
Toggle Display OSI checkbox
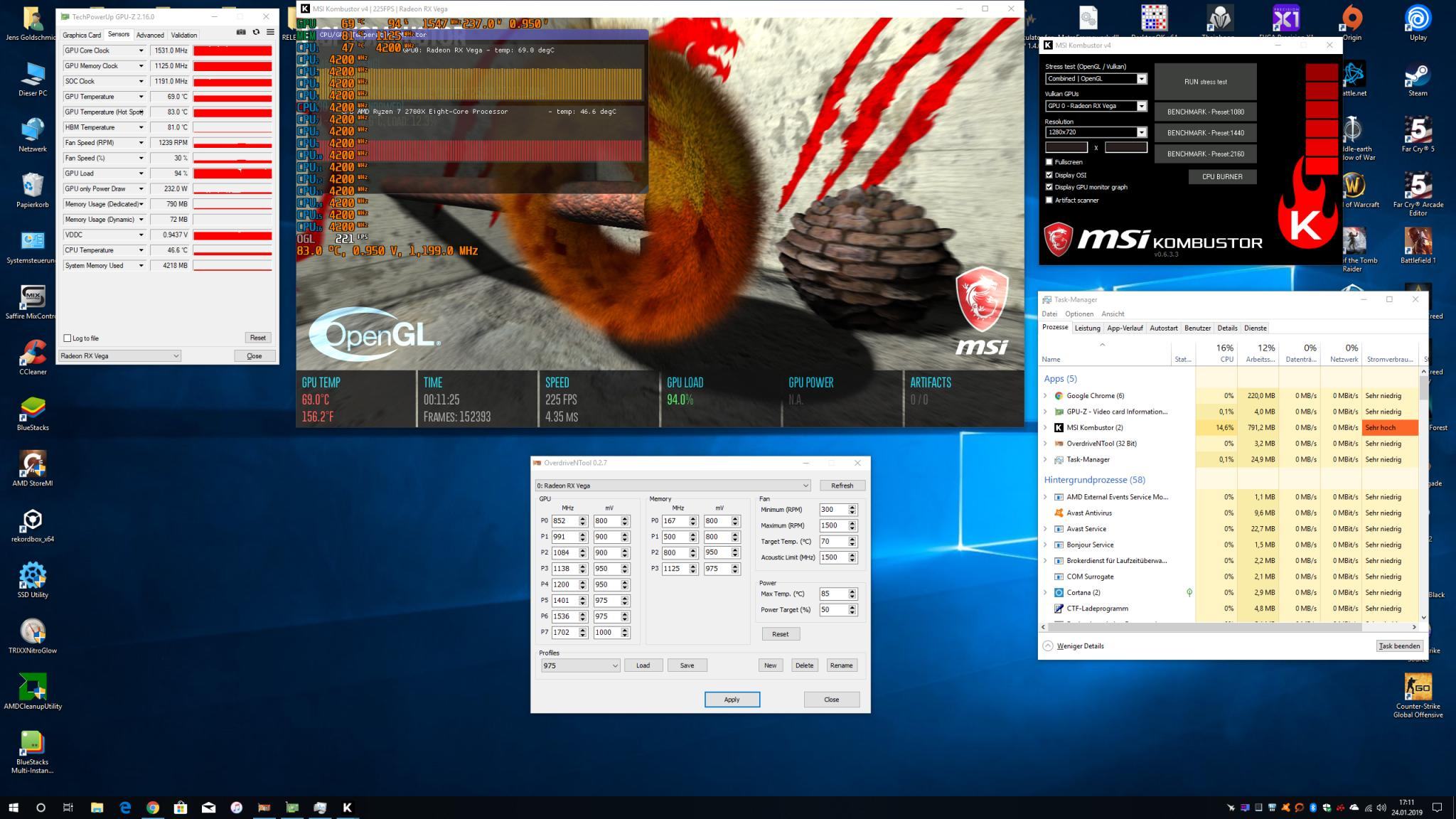(1049, 175)
